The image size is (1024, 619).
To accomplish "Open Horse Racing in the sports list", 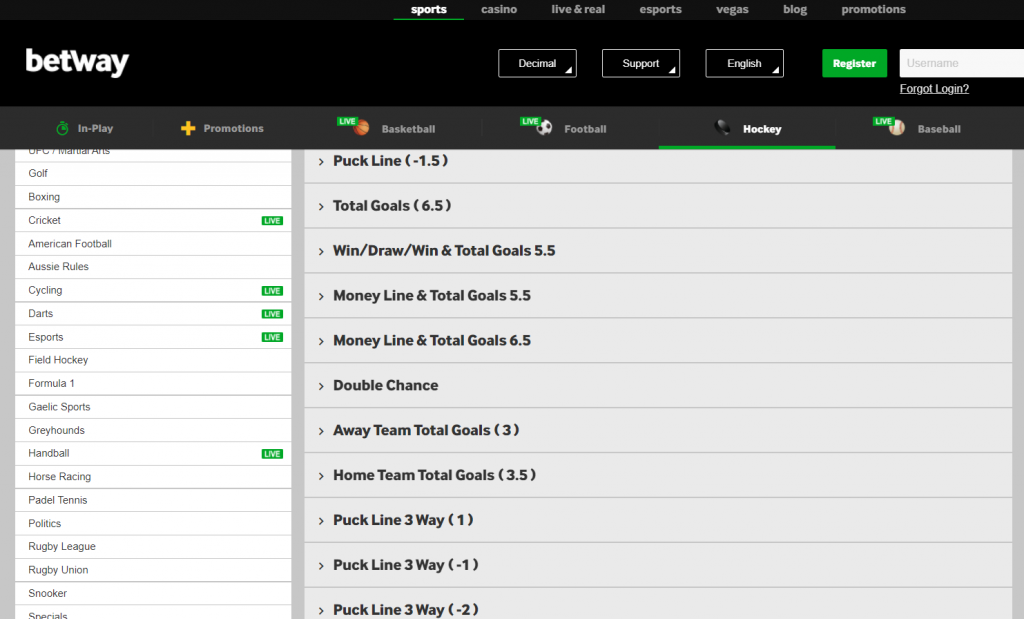I will click(153, 477).
